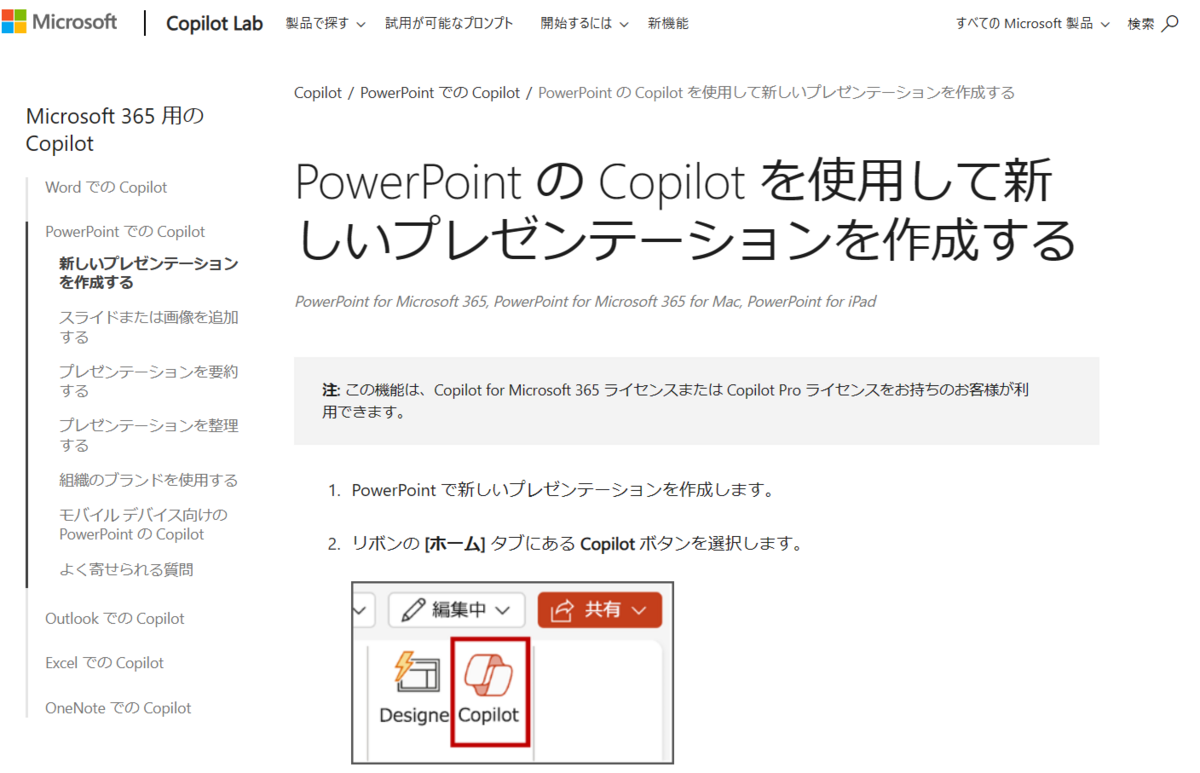Open the Copilot Lab home link
The image size is (1200, 773).
214,23
